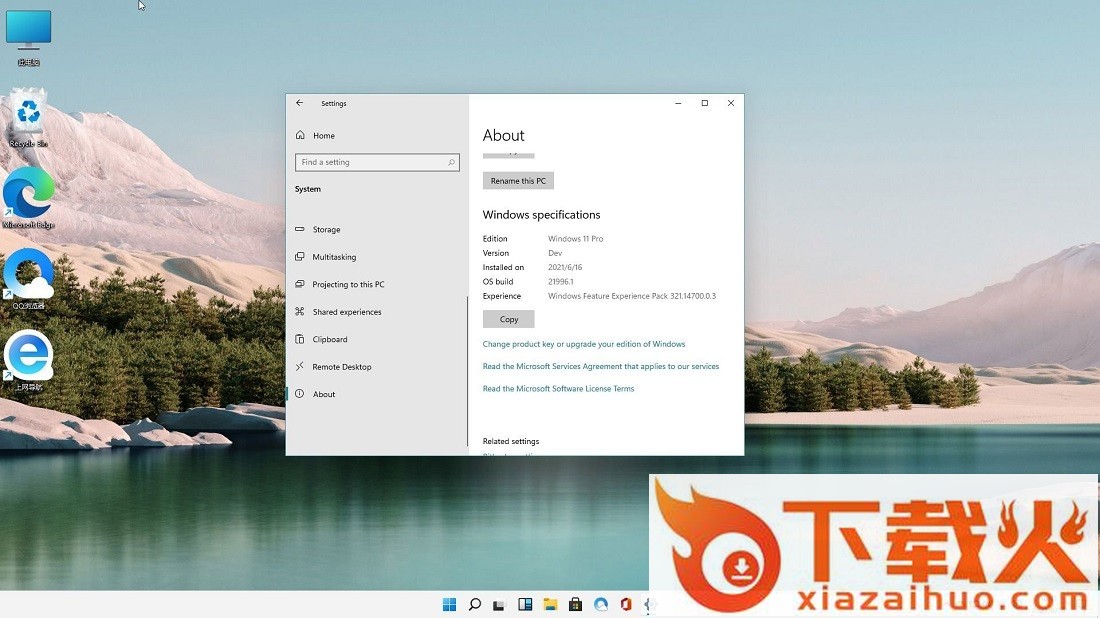Select the This PC desktop icon
This screenshot has height=618, width=1100.
point(28,38)
